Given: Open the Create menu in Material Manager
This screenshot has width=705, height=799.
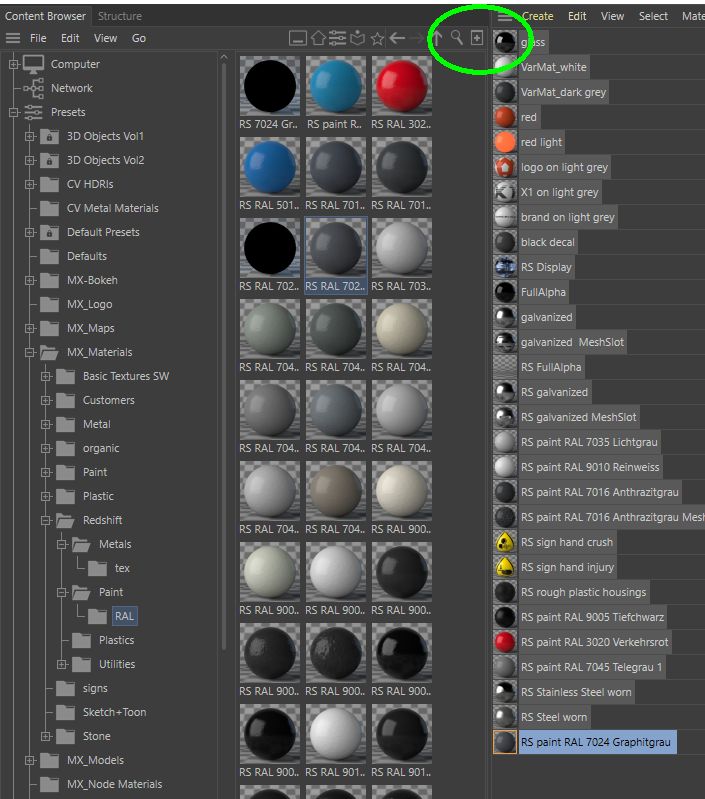Looking at the screenshot, I should [x=537, y=16].
